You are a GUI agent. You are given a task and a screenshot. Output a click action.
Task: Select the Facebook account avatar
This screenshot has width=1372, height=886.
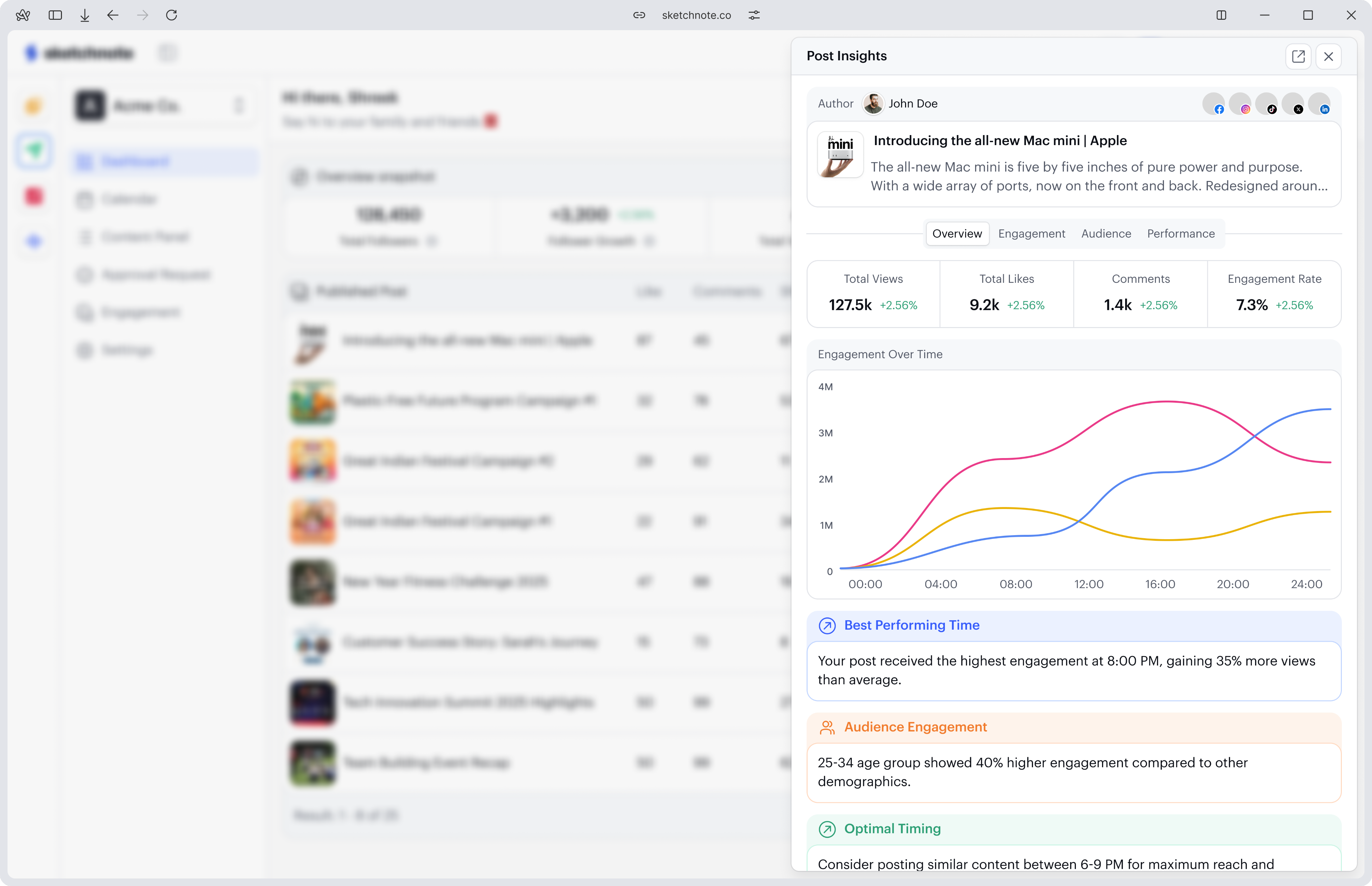click(x=1213, y=104)
